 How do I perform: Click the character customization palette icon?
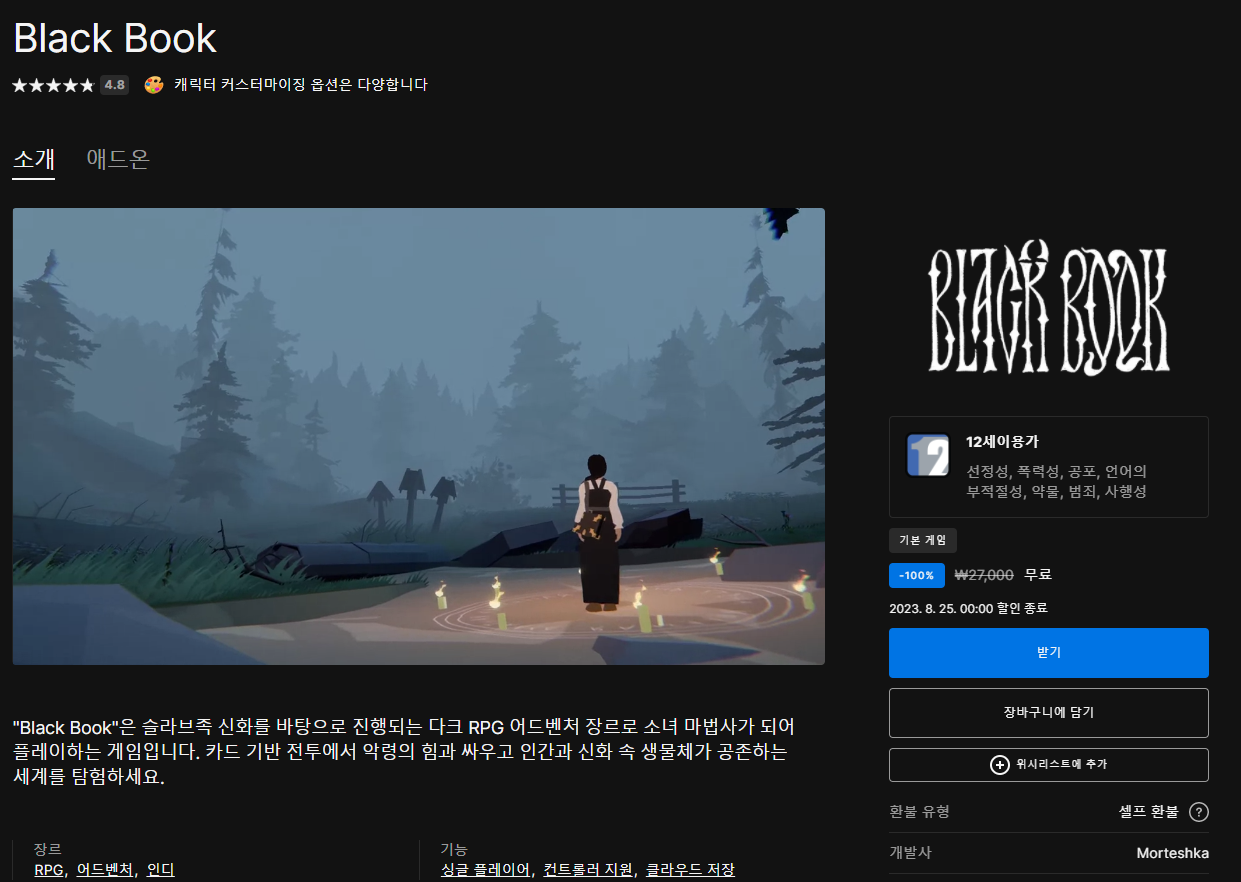(x=154, y=85)
